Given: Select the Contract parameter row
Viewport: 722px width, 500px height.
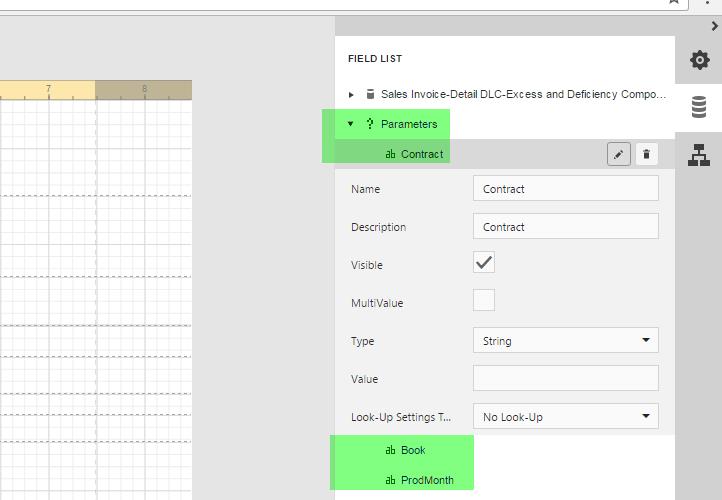Looking at the screenshot, I should coord(421,154).
